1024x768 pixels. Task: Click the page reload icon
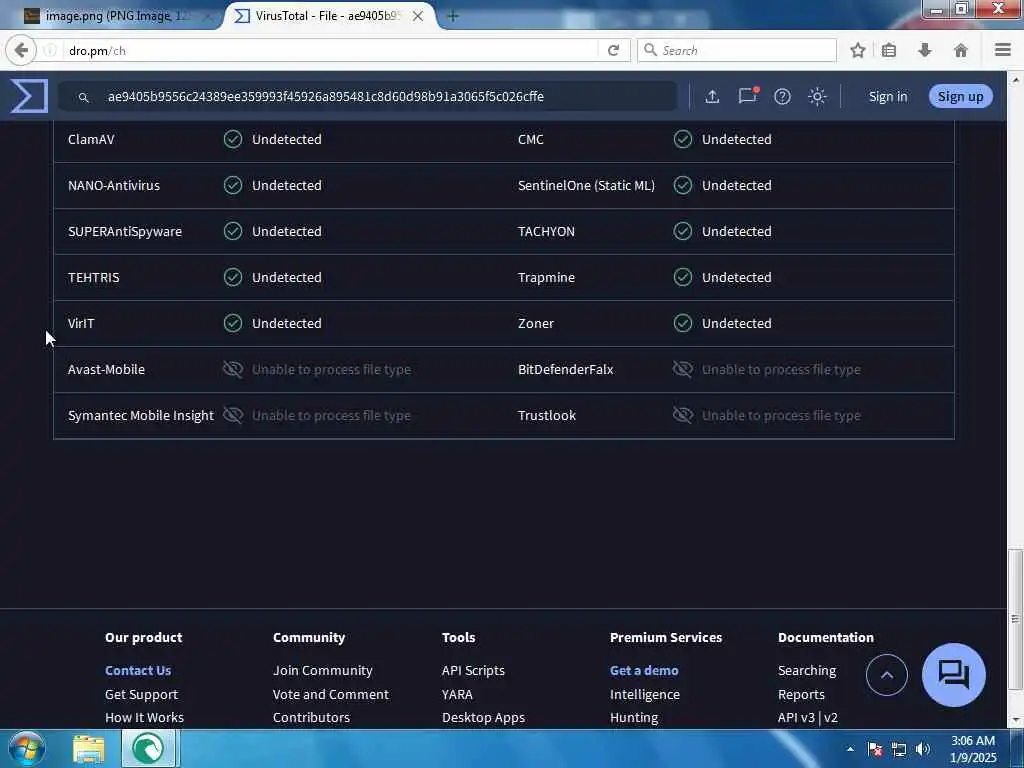pos(613,50)
